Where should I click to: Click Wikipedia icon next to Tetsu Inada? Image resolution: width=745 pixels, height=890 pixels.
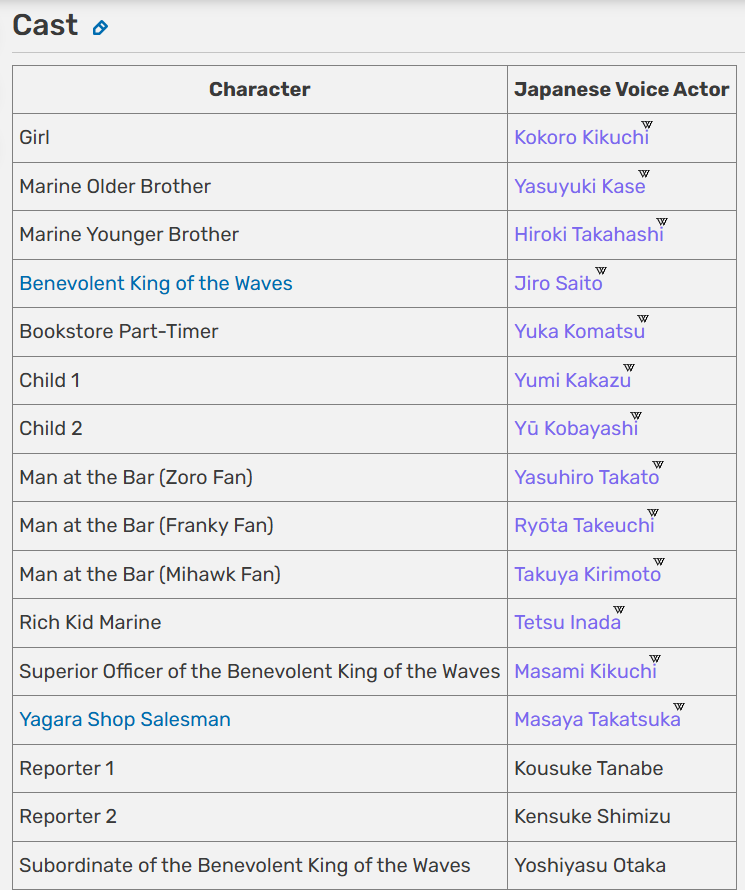[x=618, y=609]
